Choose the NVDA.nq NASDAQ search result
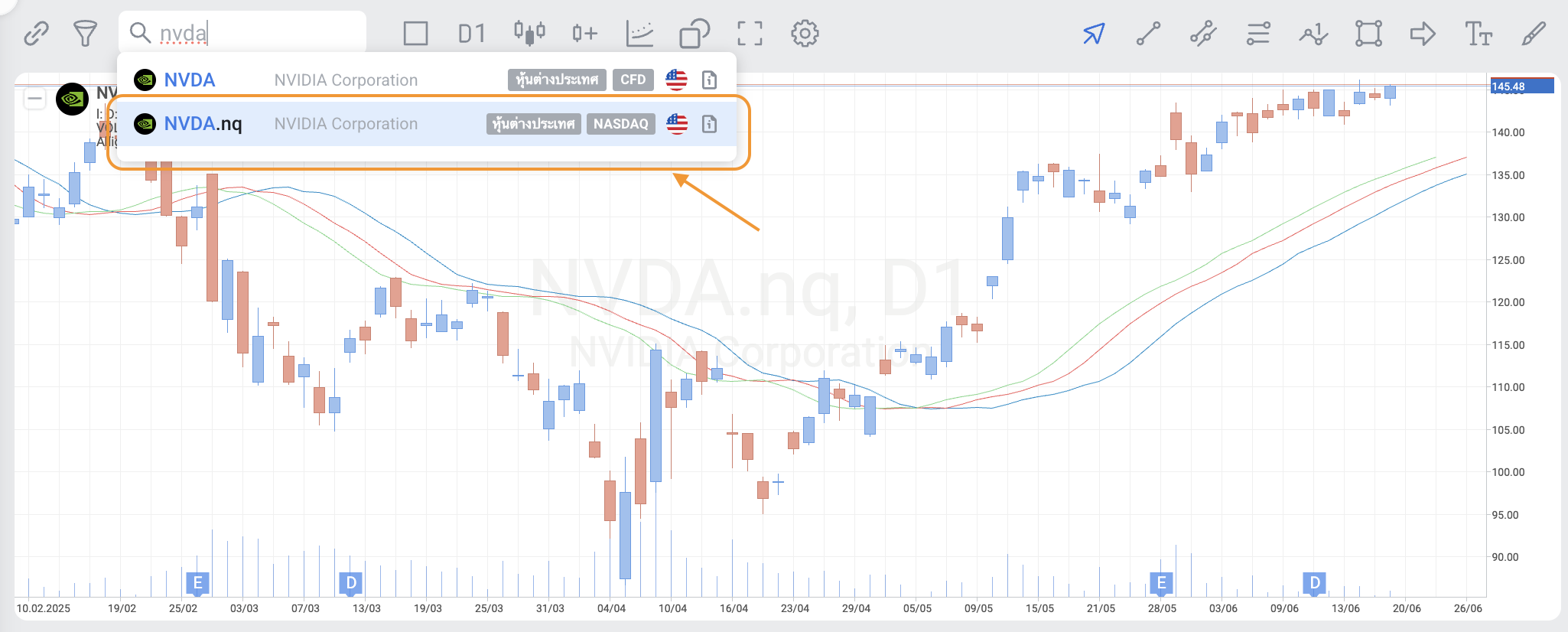Viewport: 1568px width, 632px height. (427, 124)
